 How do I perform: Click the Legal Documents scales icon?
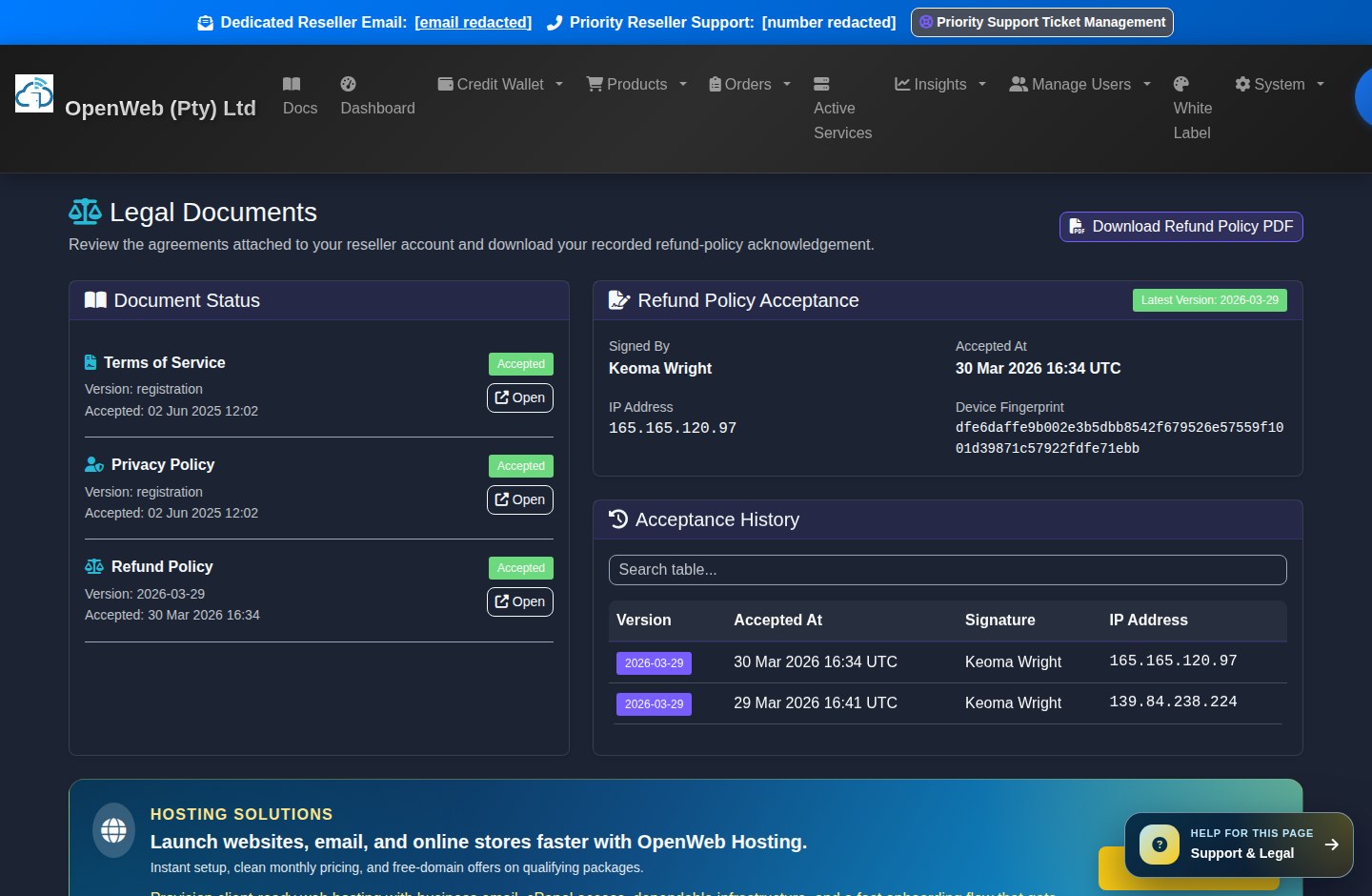coord(85,212)
